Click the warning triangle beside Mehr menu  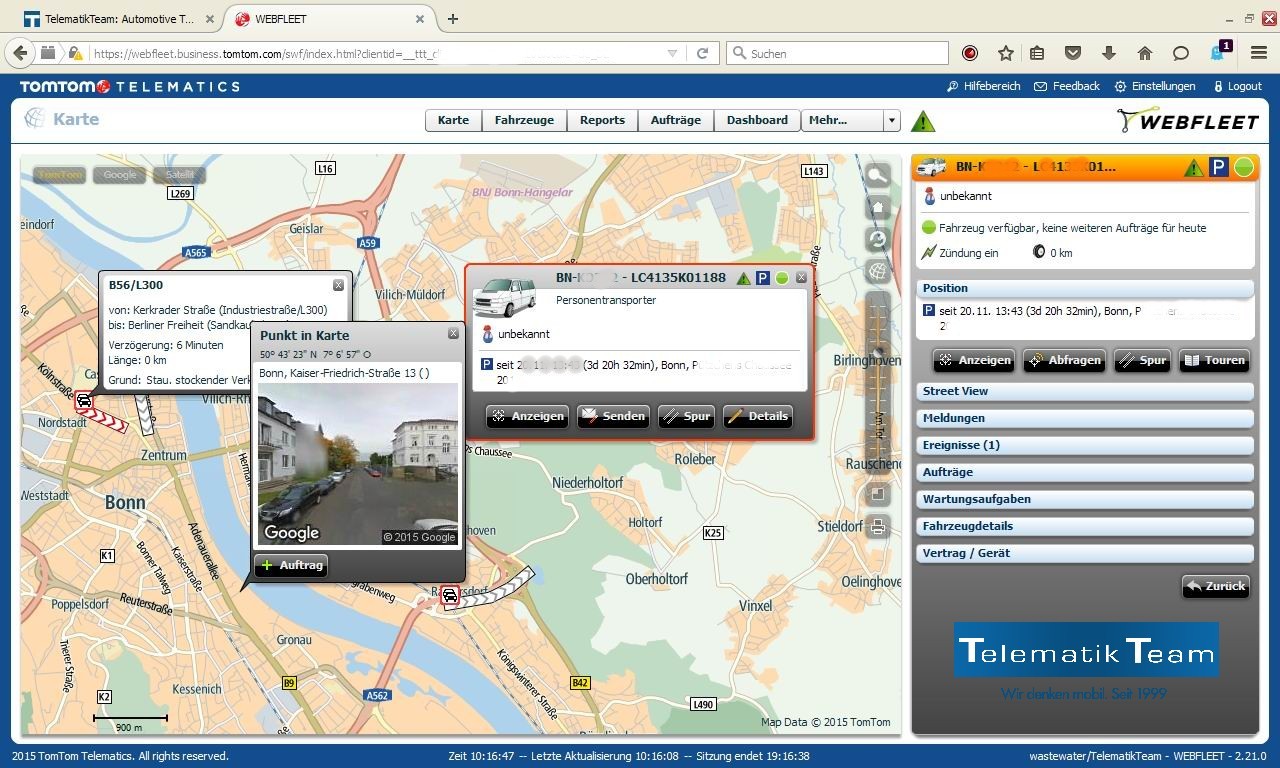click(x=923, y=121)
